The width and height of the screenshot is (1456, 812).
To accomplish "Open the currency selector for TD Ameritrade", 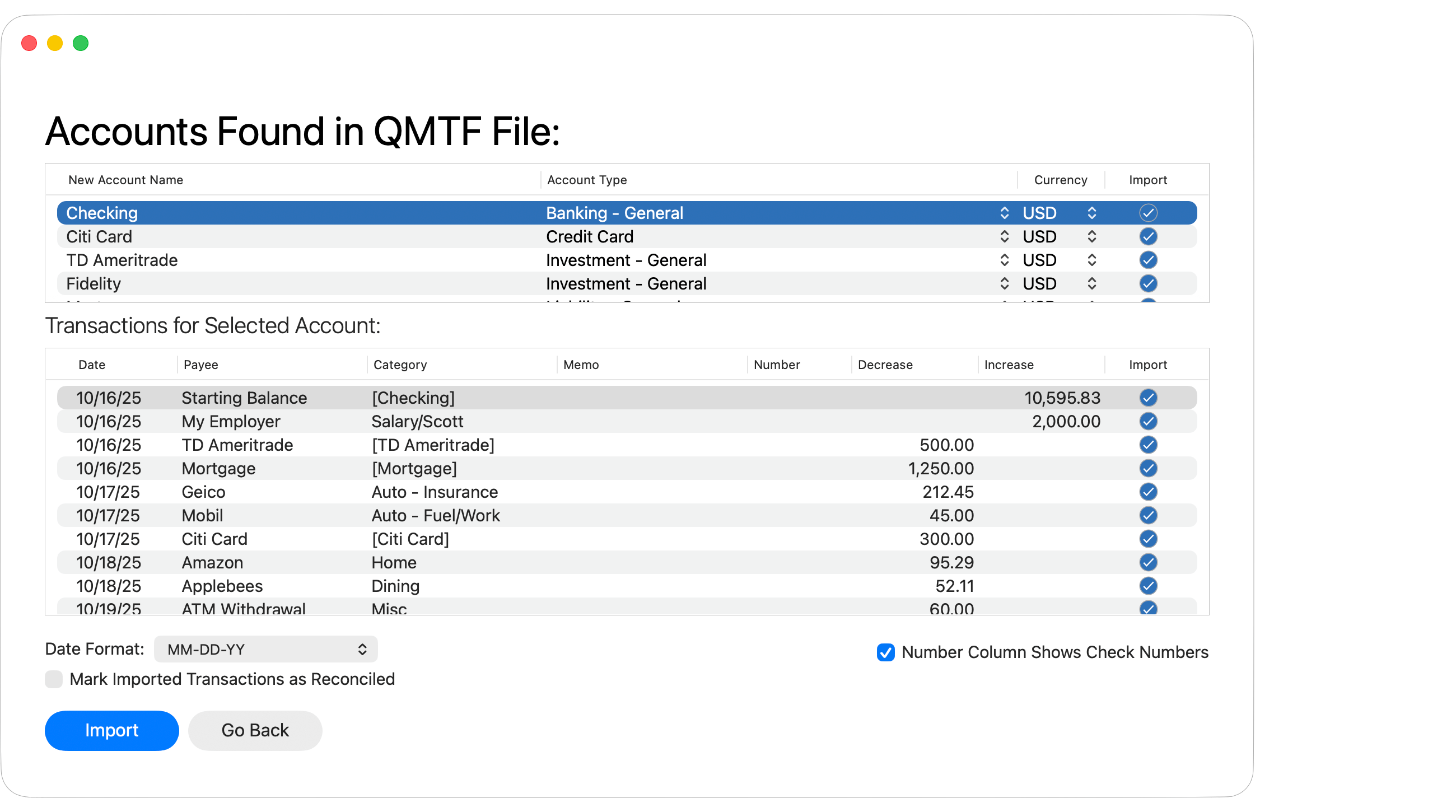I will pyautogui.click(x=1091, y=260).
